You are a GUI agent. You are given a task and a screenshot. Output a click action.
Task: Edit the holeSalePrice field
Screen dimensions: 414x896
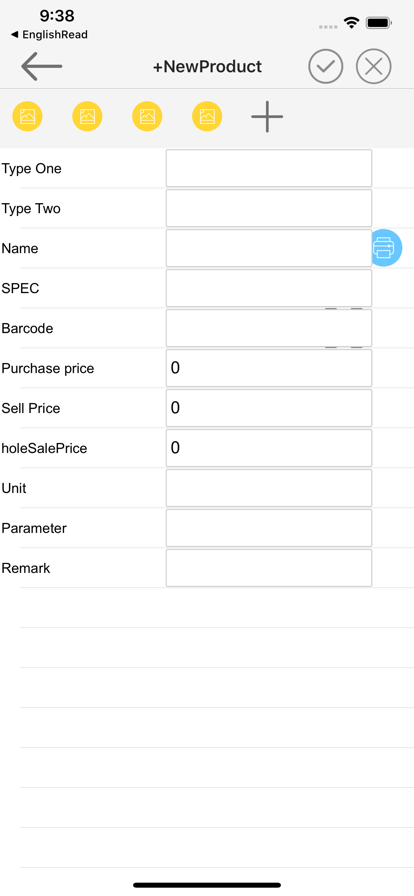(x=269, y=448)
